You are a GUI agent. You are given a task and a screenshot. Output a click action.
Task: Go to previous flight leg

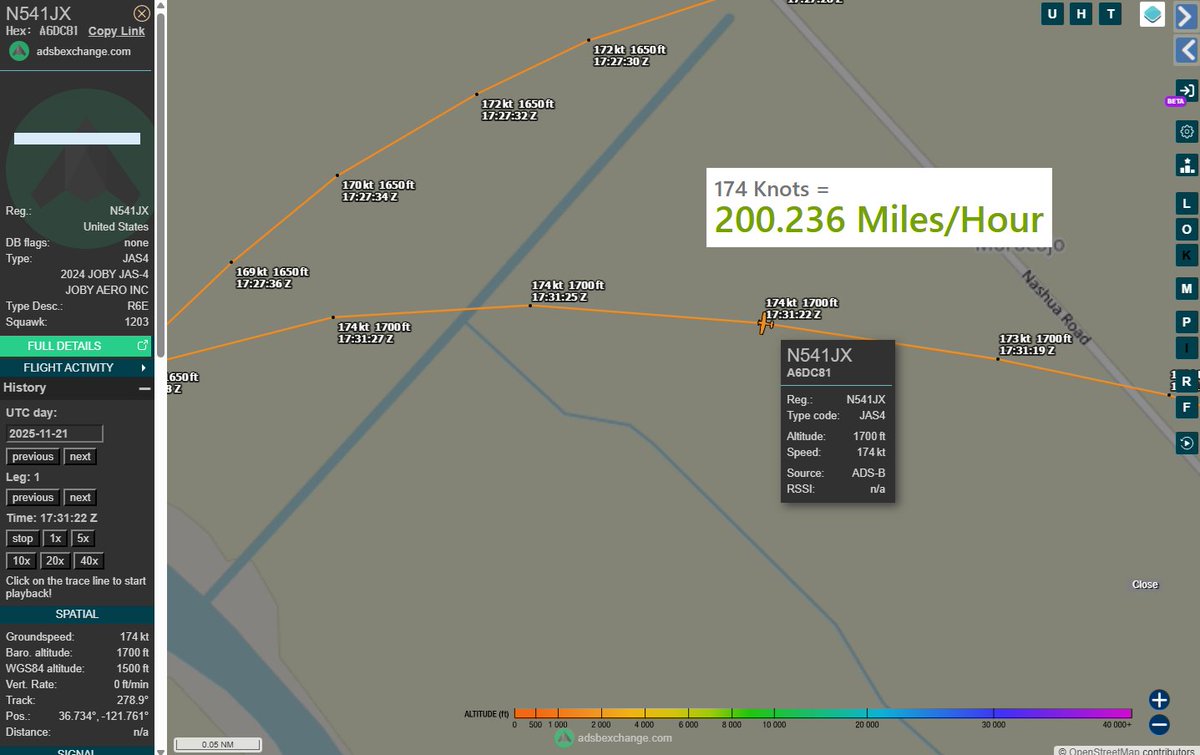[33, 498]
